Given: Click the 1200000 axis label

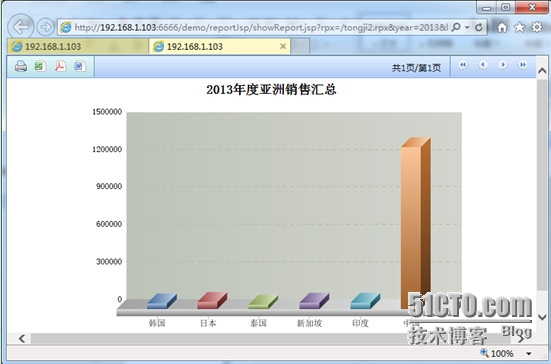Looking at the screenshot, I should 107,149.
